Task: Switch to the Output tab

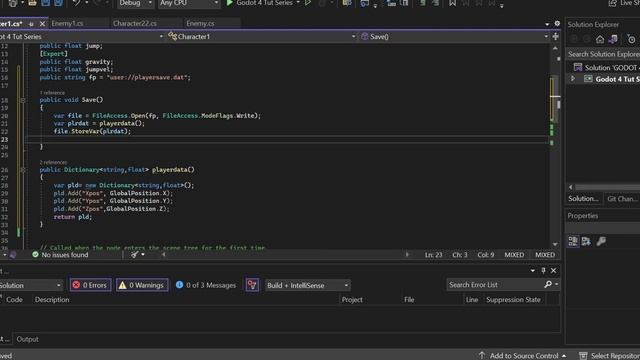Action: [27, 339]
